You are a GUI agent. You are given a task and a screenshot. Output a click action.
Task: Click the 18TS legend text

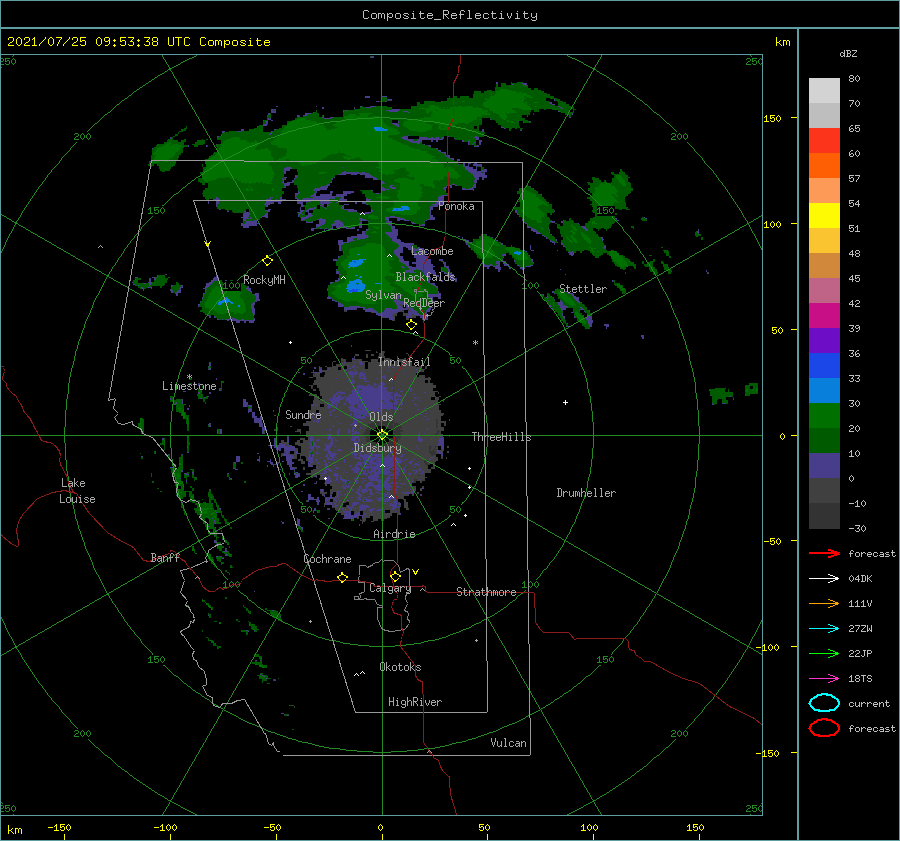click(860, 679)
